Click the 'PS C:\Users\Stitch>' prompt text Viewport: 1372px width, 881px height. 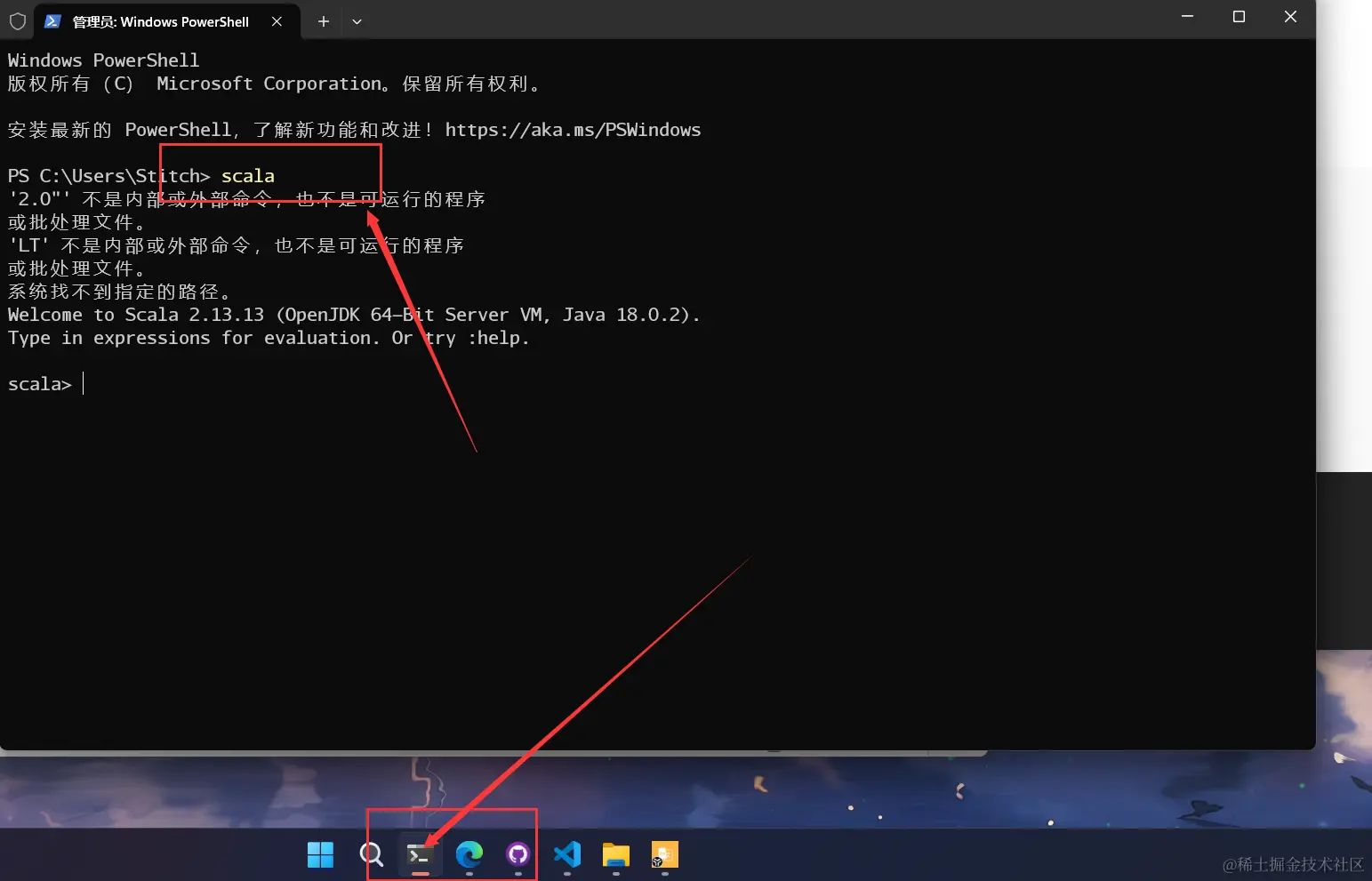pos(108,176)
